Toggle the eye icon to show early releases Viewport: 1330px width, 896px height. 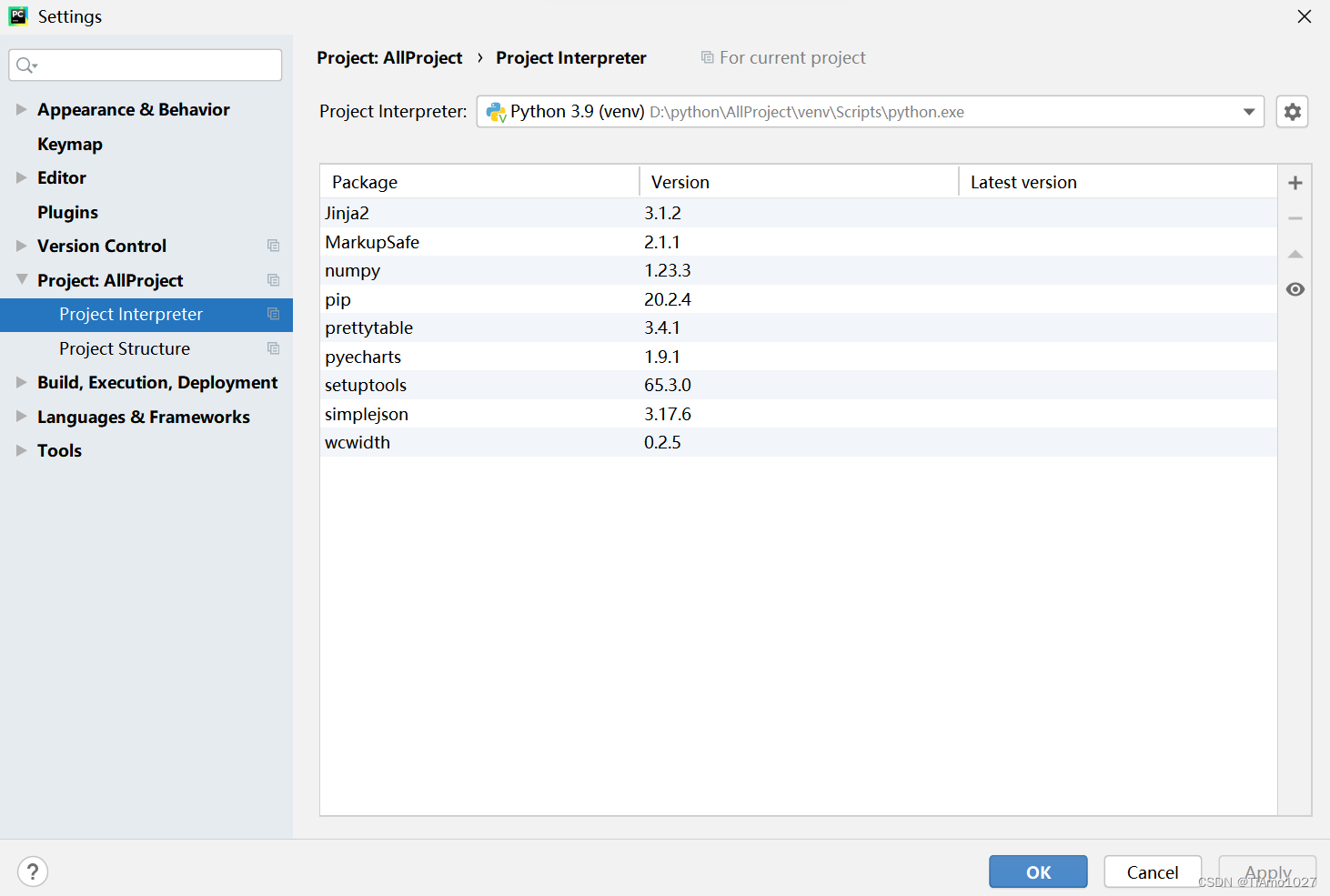[1295, 288]
